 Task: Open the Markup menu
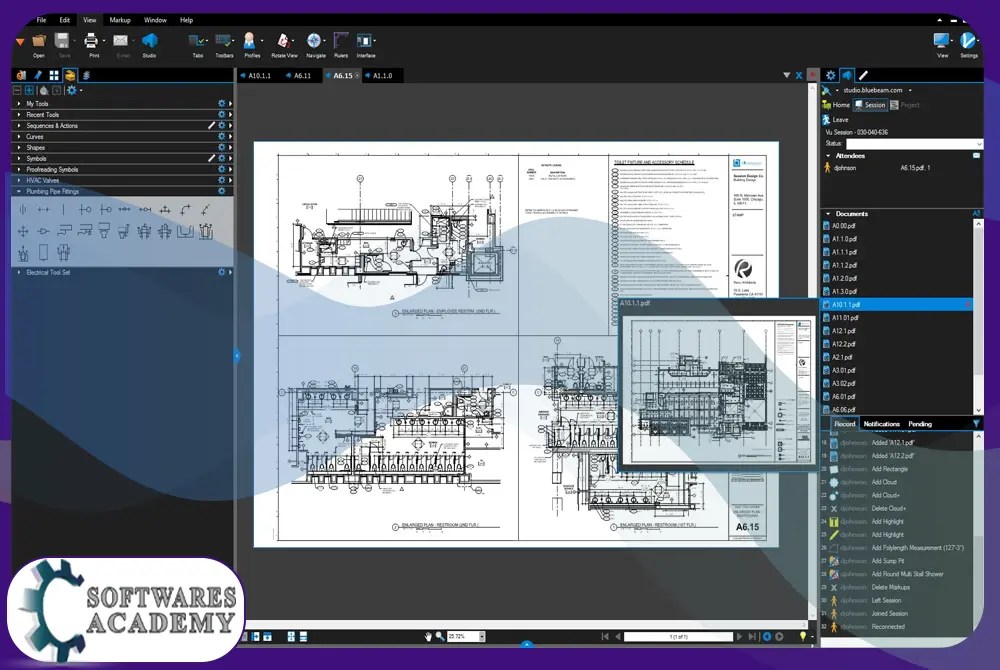click(x=120, y=20)
